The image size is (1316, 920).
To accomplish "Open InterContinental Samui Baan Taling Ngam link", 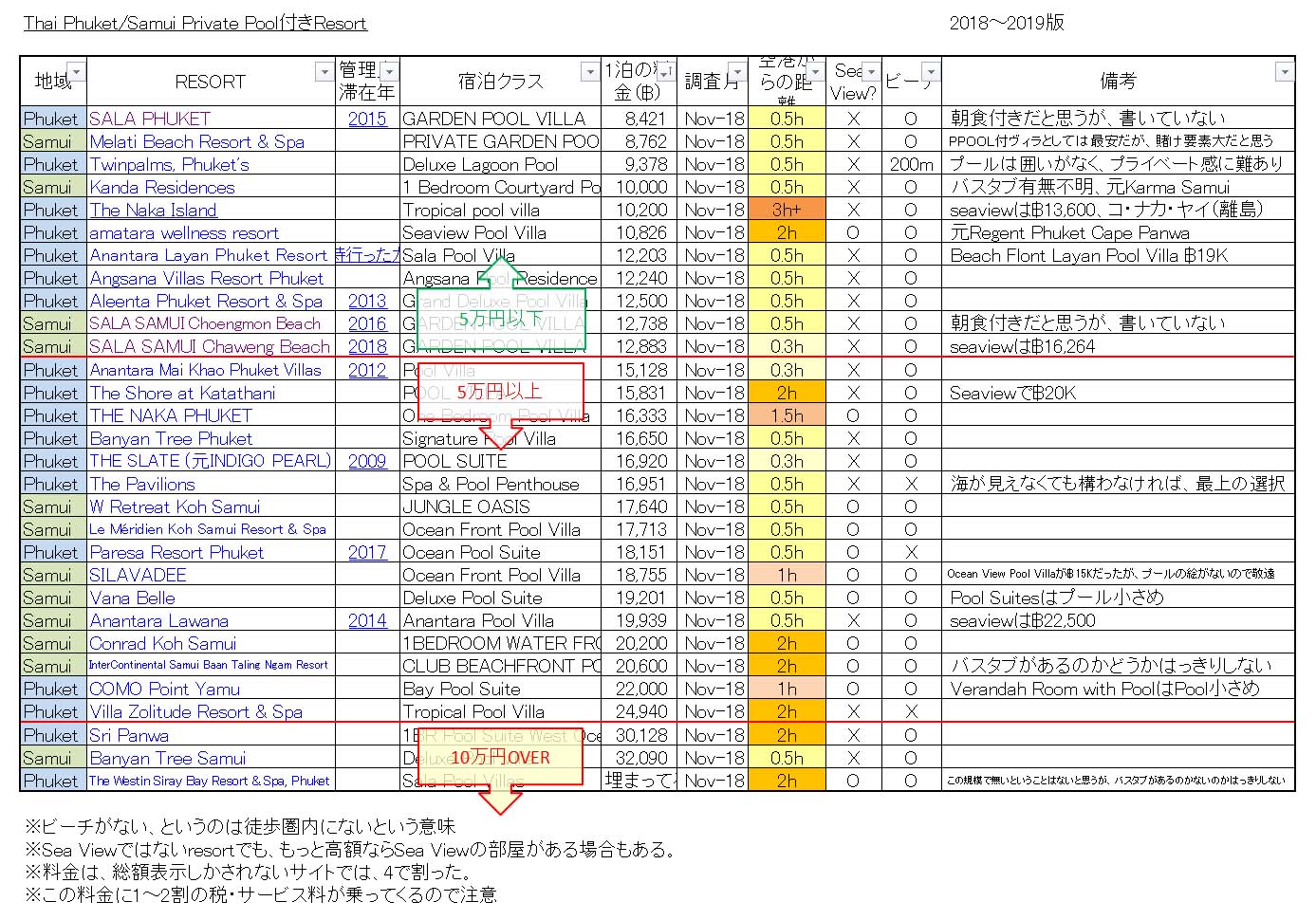I will coord(209,665).
